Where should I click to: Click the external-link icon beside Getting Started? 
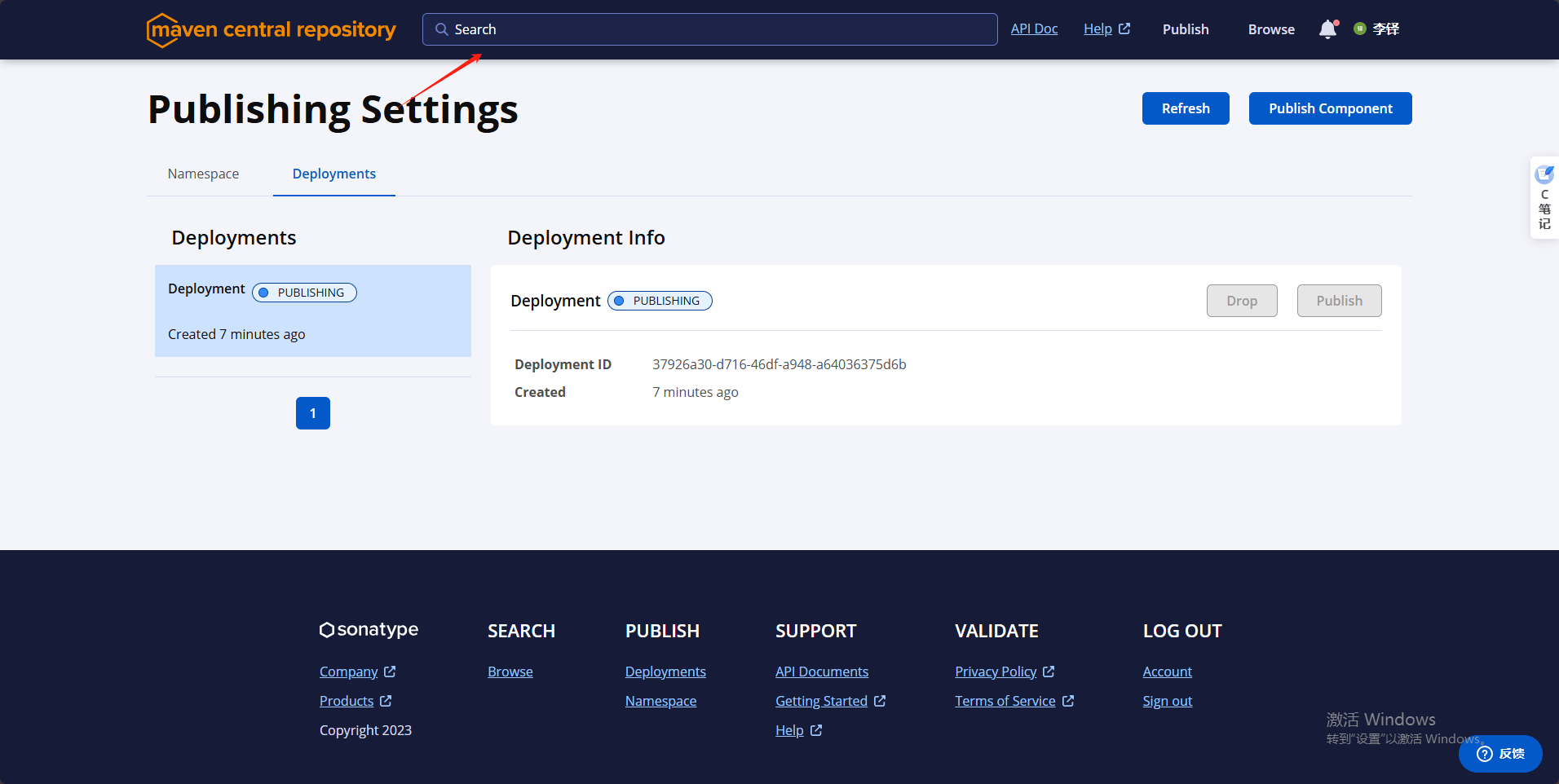880,701
